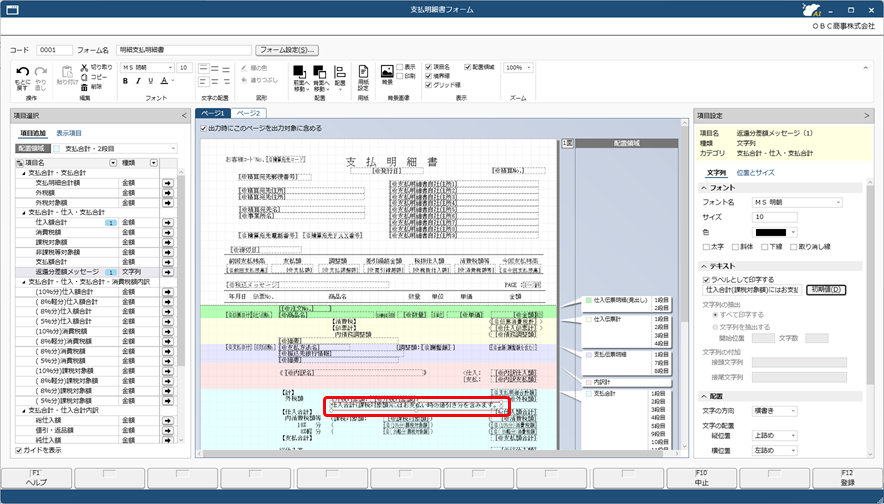Open 種類 column filter dropdown

[x=153, y=163]
